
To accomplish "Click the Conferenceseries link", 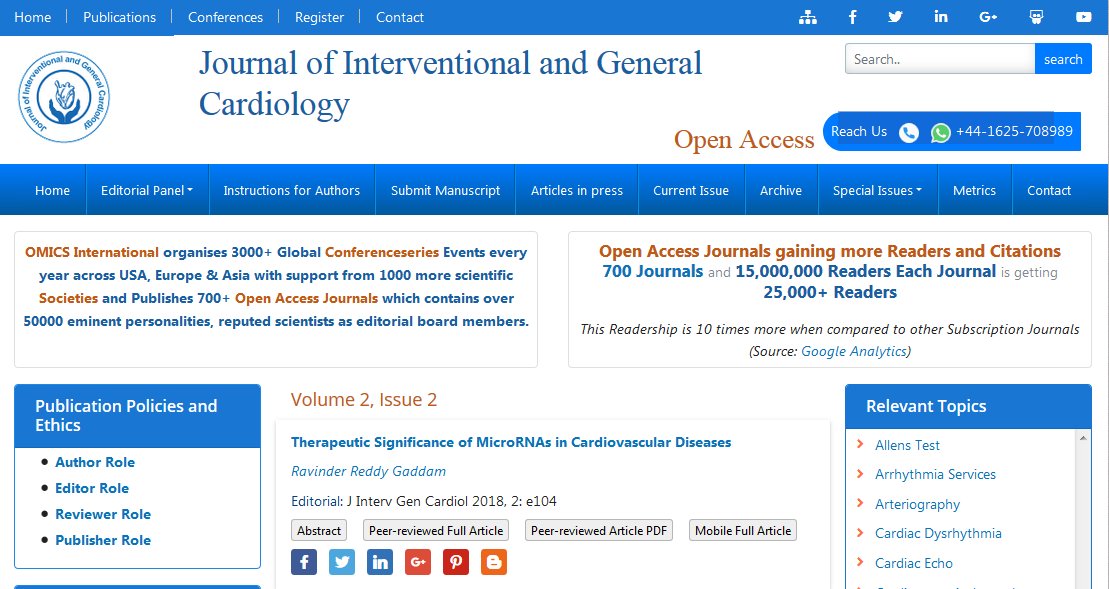I will click(x=382, y=252).
